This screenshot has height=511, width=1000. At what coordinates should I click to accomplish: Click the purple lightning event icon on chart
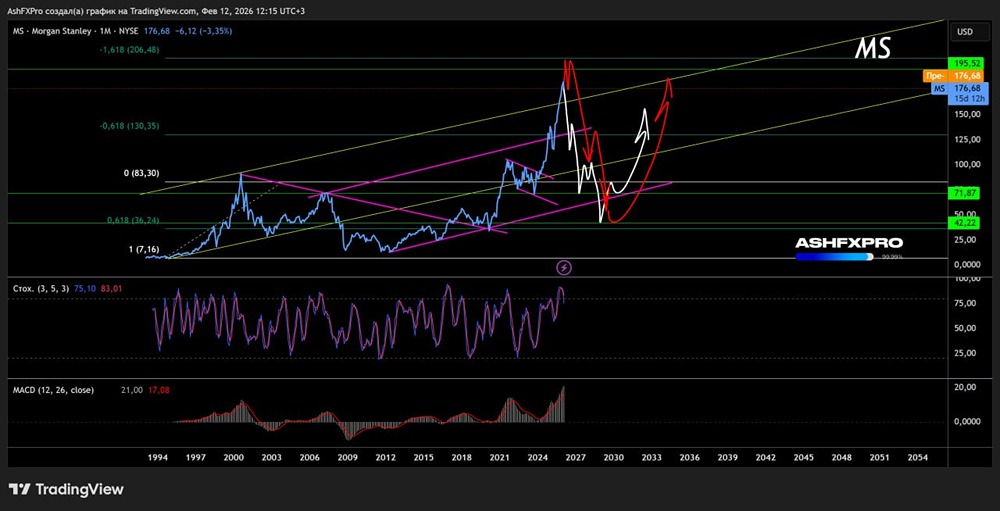point(564,267)
